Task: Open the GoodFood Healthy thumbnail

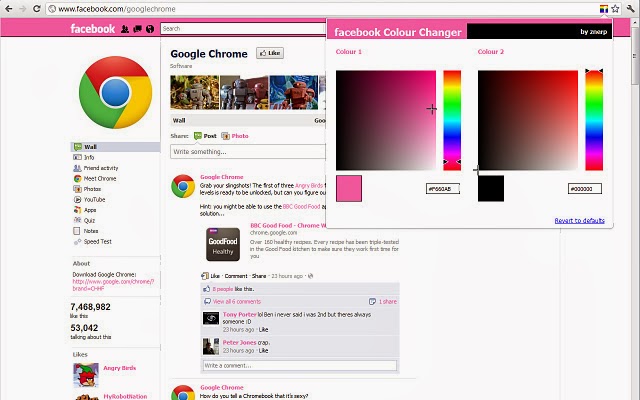Action: click(223, 244)
